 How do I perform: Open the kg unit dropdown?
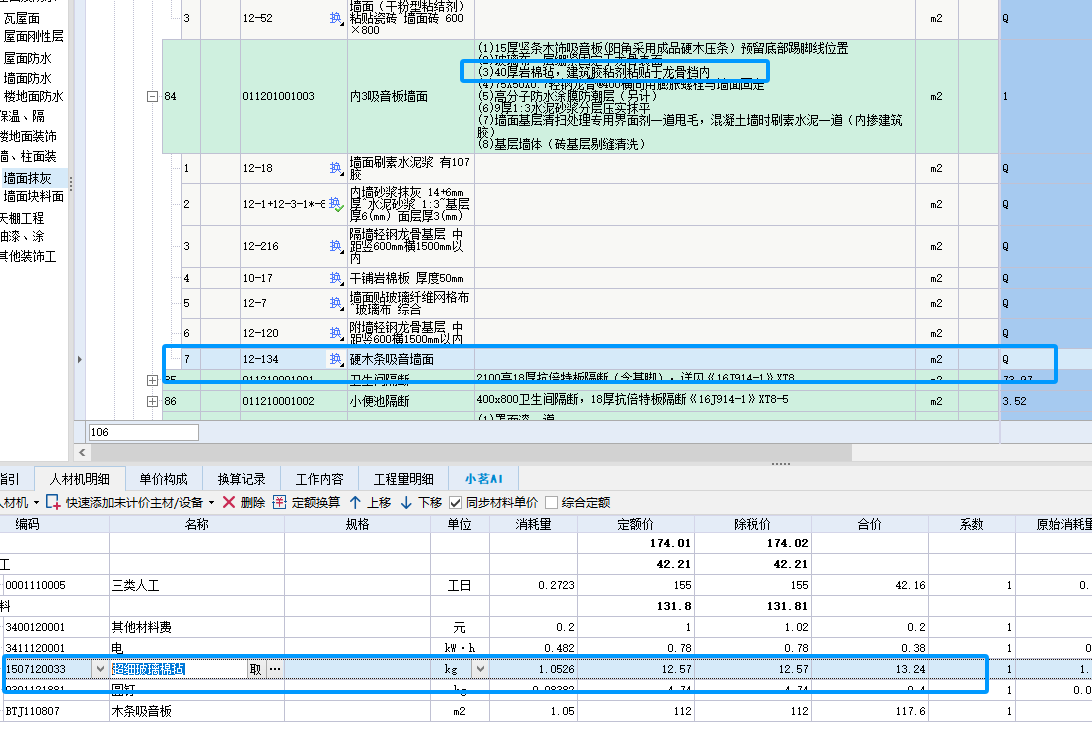tap(480, 669)
